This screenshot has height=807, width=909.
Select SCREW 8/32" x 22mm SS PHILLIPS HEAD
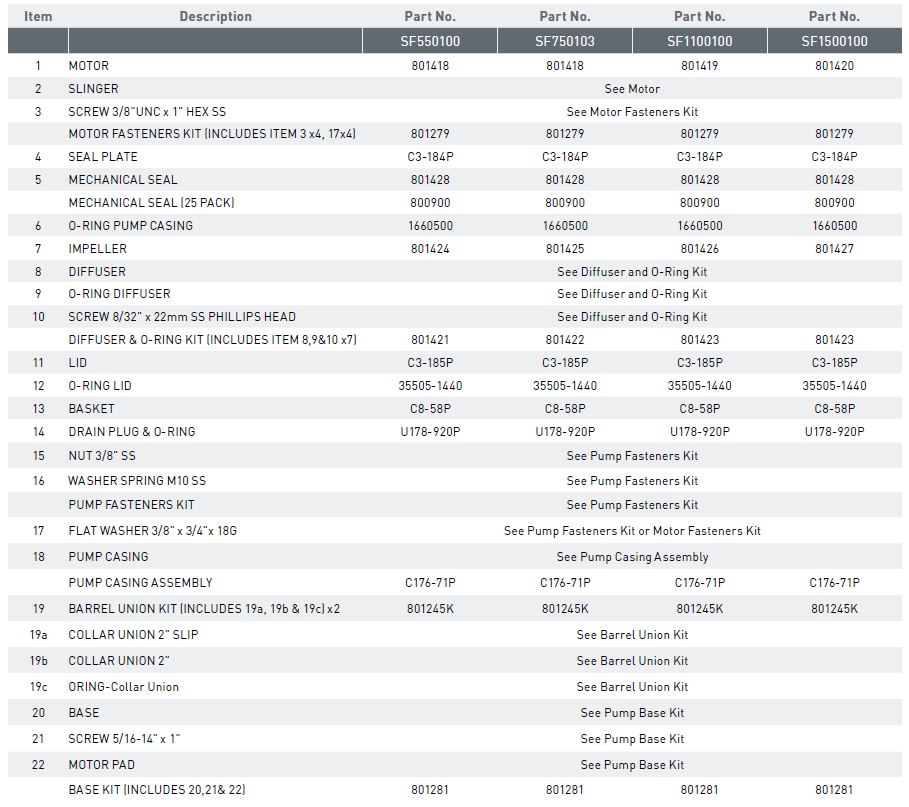(x=182, y=317)
